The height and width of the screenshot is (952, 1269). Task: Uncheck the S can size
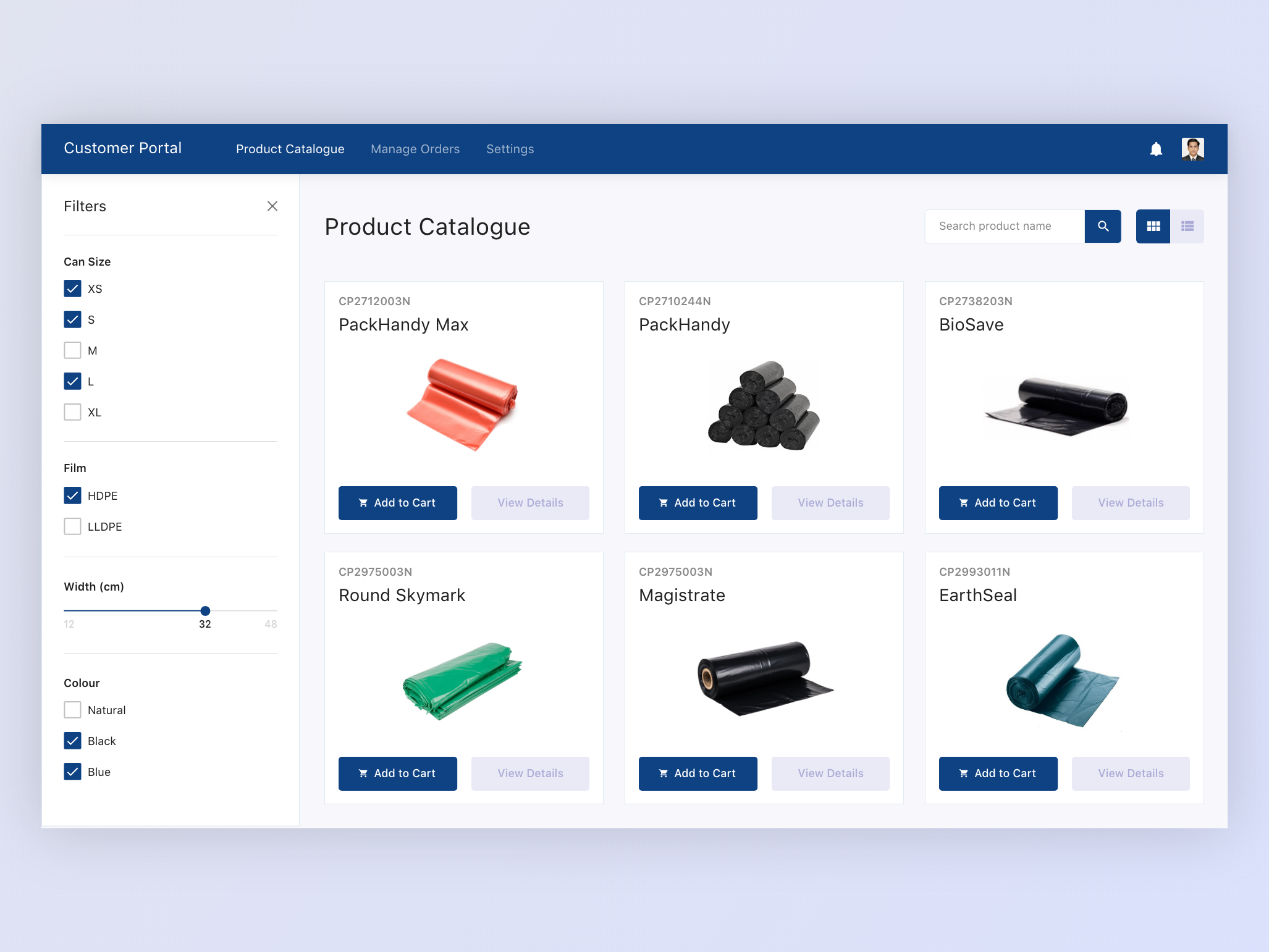pos(72,319)
